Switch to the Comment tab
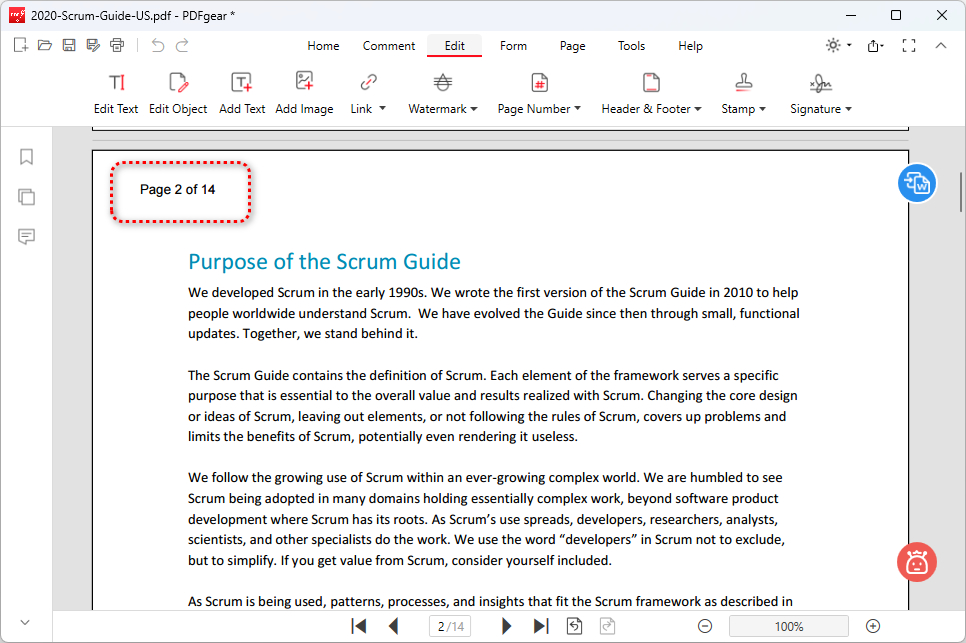The width and height of the screenshot is (966, 643). click(x=388, y=46)
